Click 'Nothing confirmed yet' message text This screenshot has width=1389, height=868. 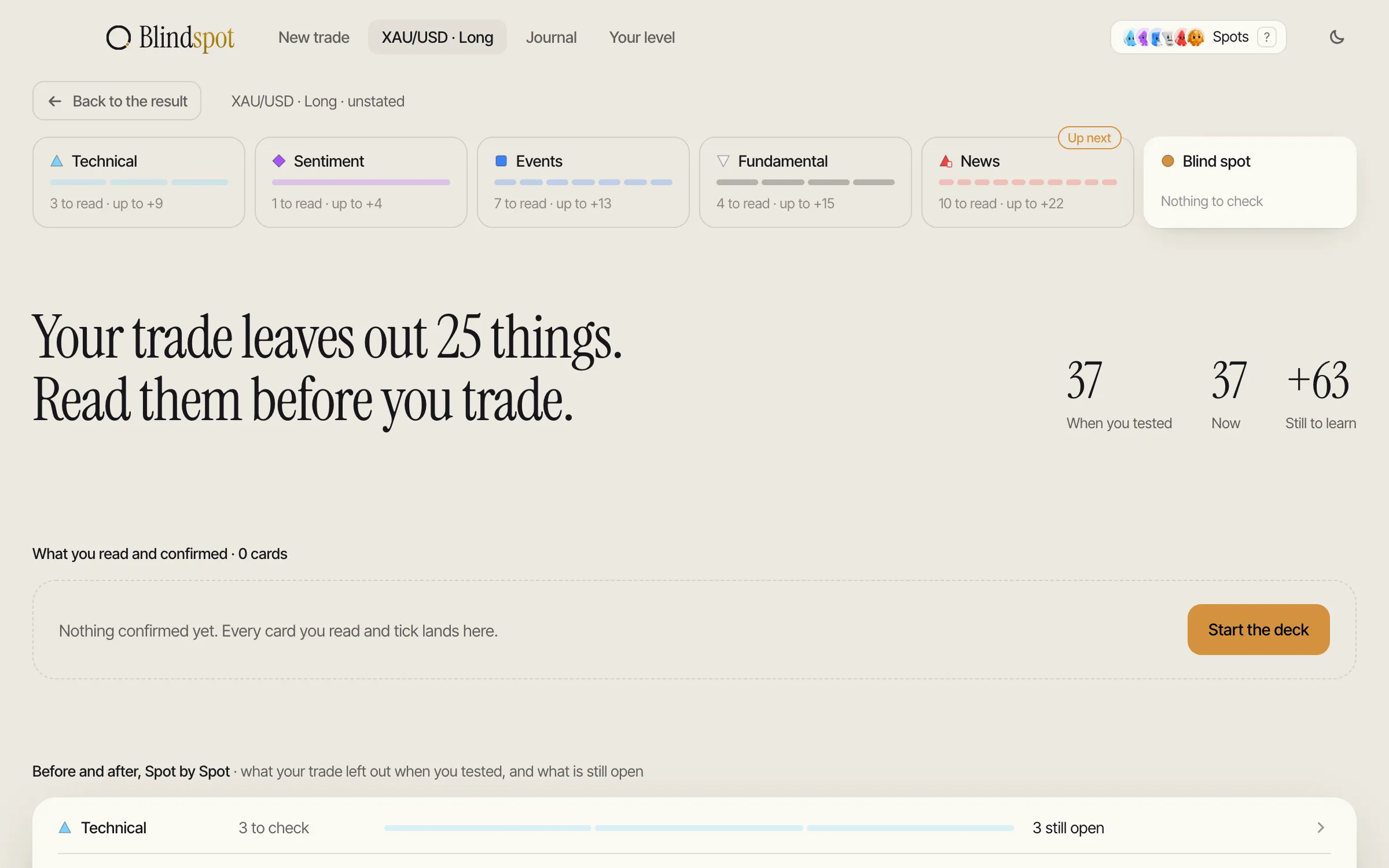(x=278, y=631)
